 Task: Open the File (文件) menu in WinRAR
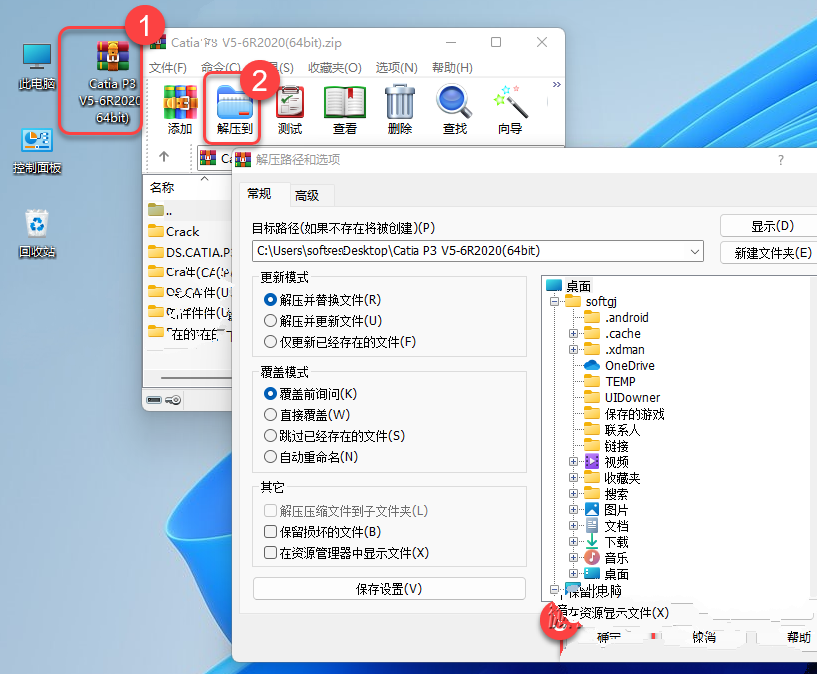click(x=168, y=68)
